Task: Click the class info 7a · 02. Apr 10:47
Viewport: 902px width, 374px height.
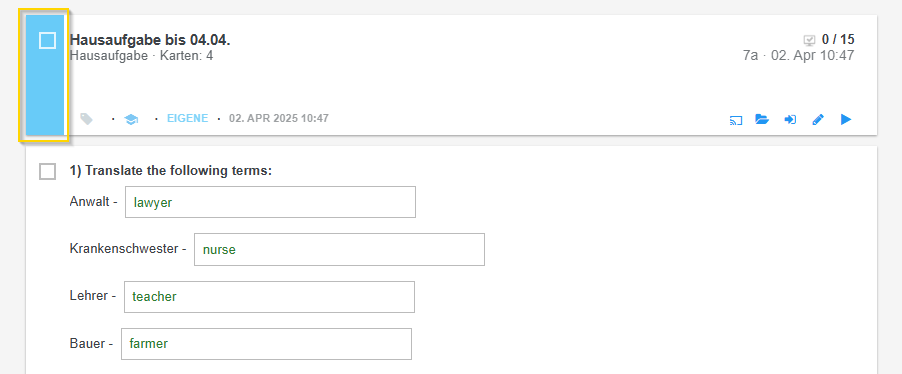Action: (x=798, y=56)
